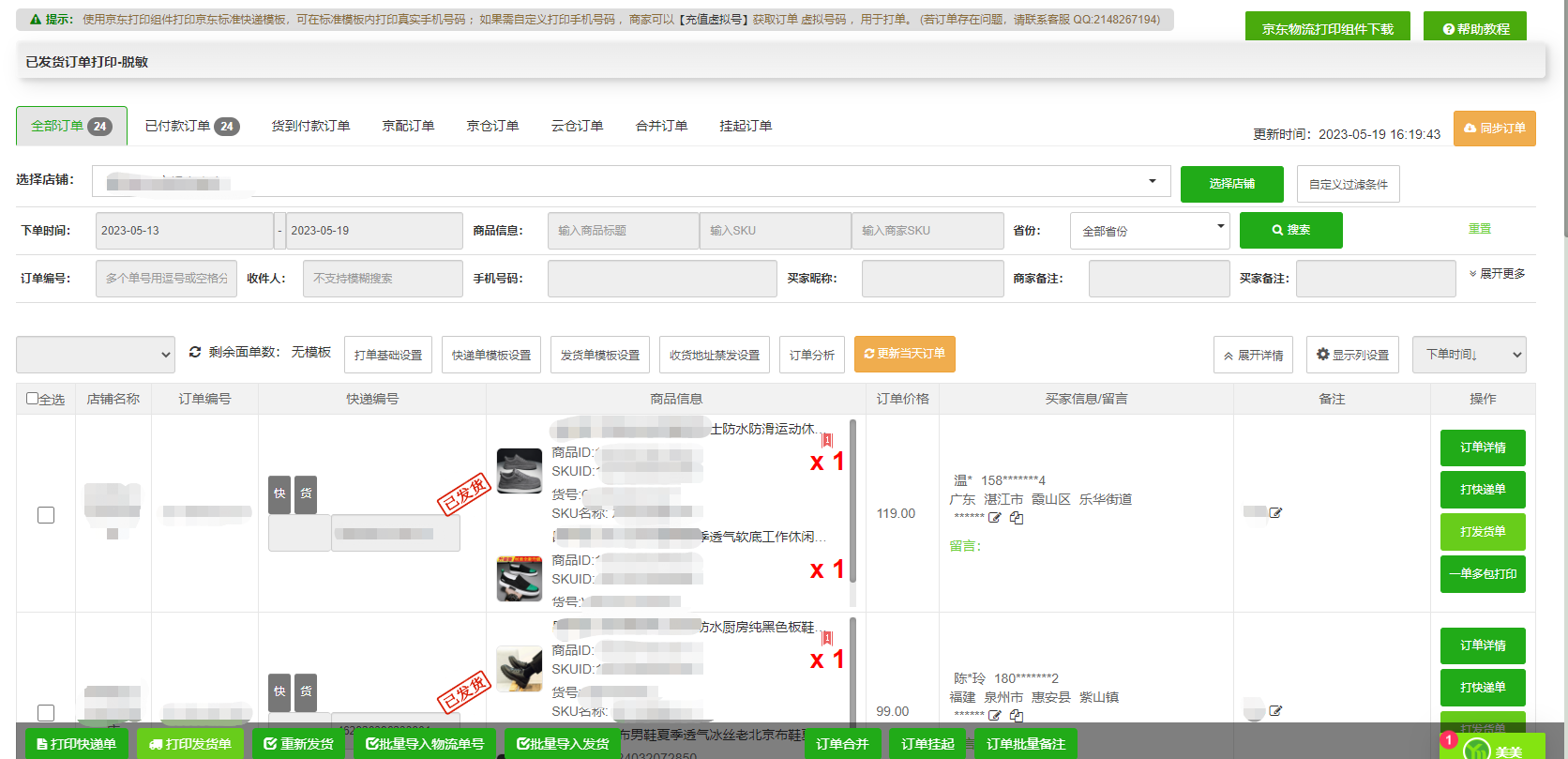Copy buyer info for 陈*玲 order
The image size is (1568, 759).
1017,716
